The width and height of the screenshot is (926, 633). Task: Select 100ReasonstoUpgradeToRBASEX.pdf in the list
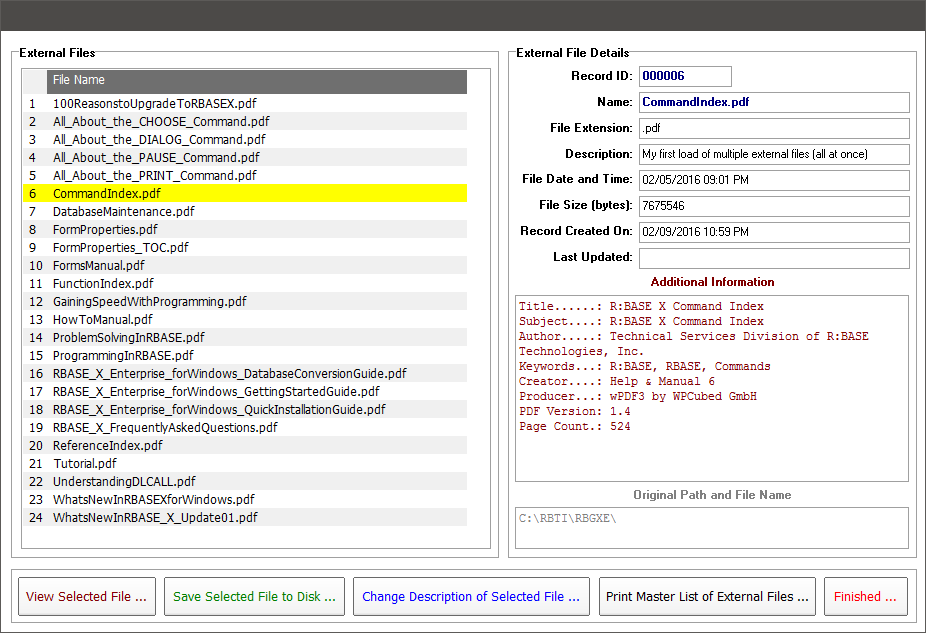pos(155,103)
